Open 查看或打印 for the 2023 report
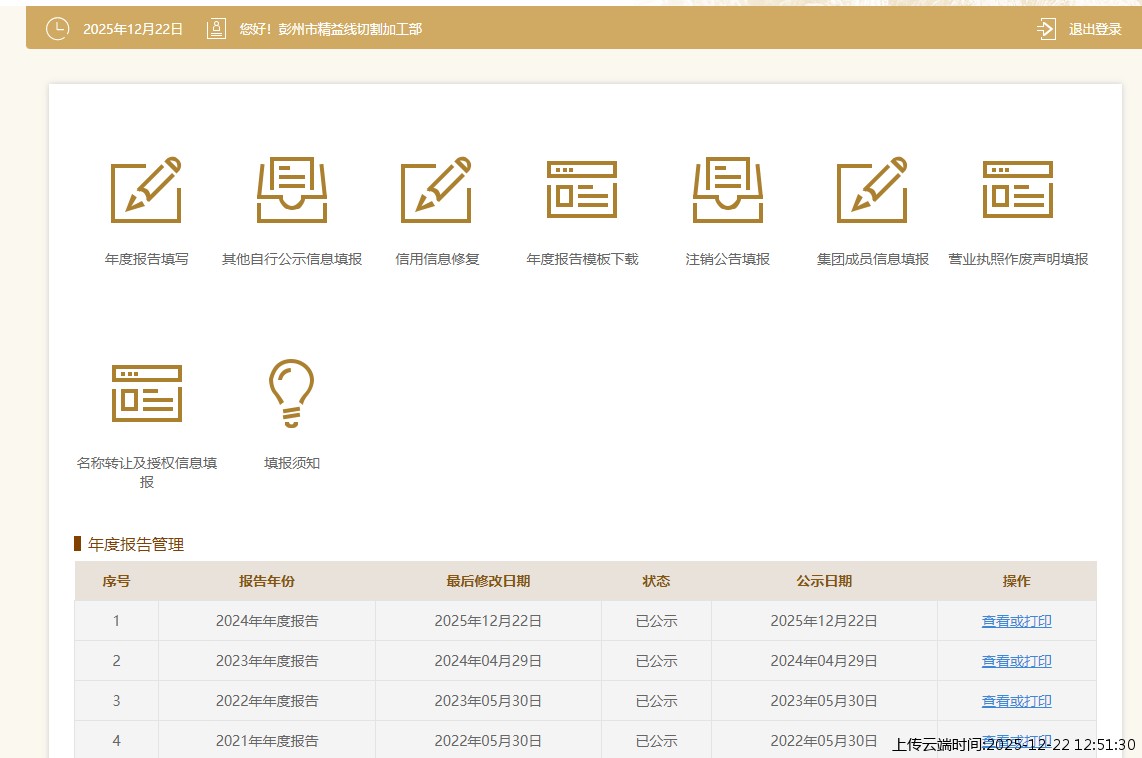This screenshot has width=1142, height=758. tap(1016, 661)
